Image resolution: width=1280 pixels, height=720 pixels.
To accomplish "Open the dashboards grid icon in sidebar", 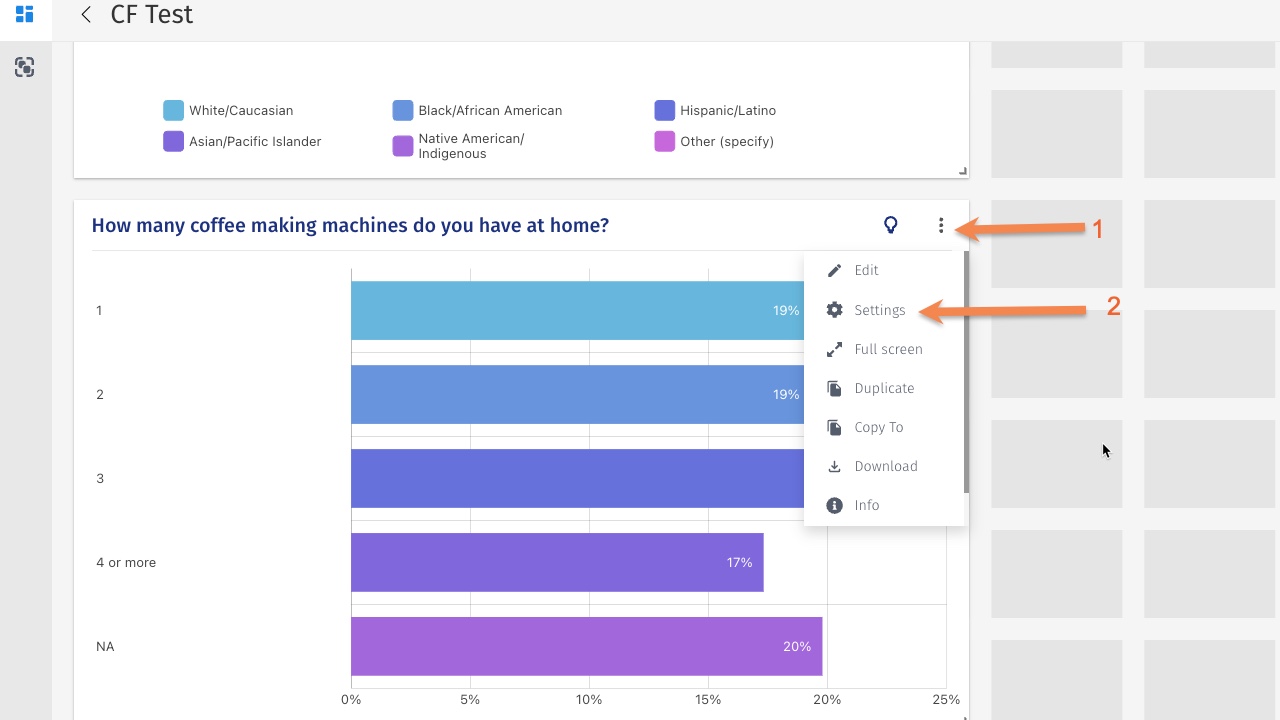I will (x=25, y=15).
